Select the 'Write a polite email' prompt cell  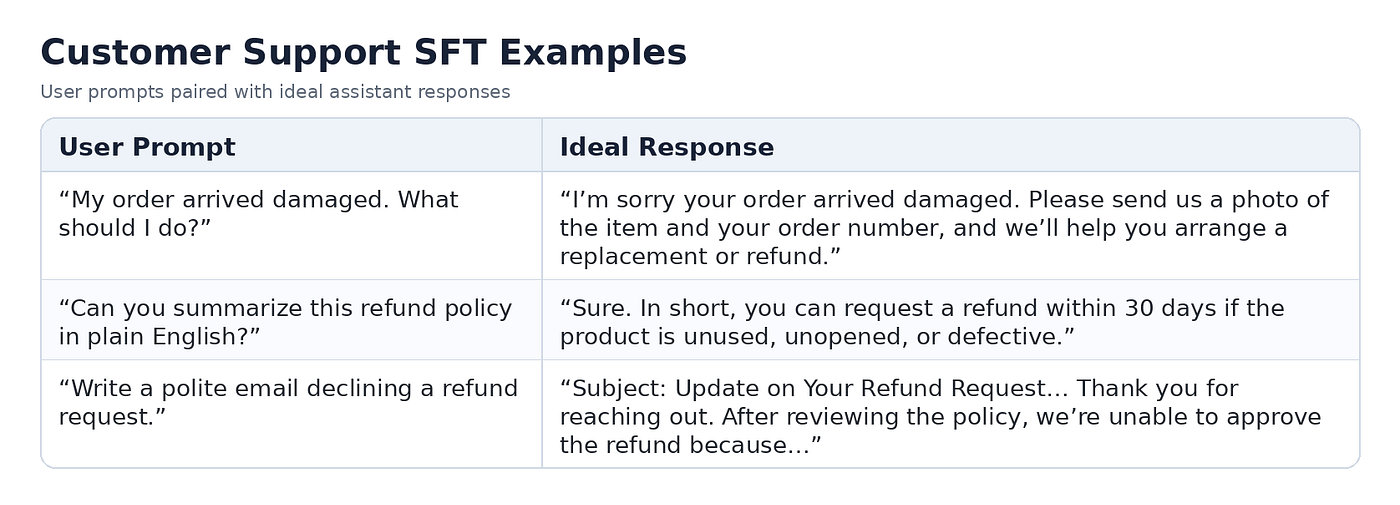coord(291,413)
